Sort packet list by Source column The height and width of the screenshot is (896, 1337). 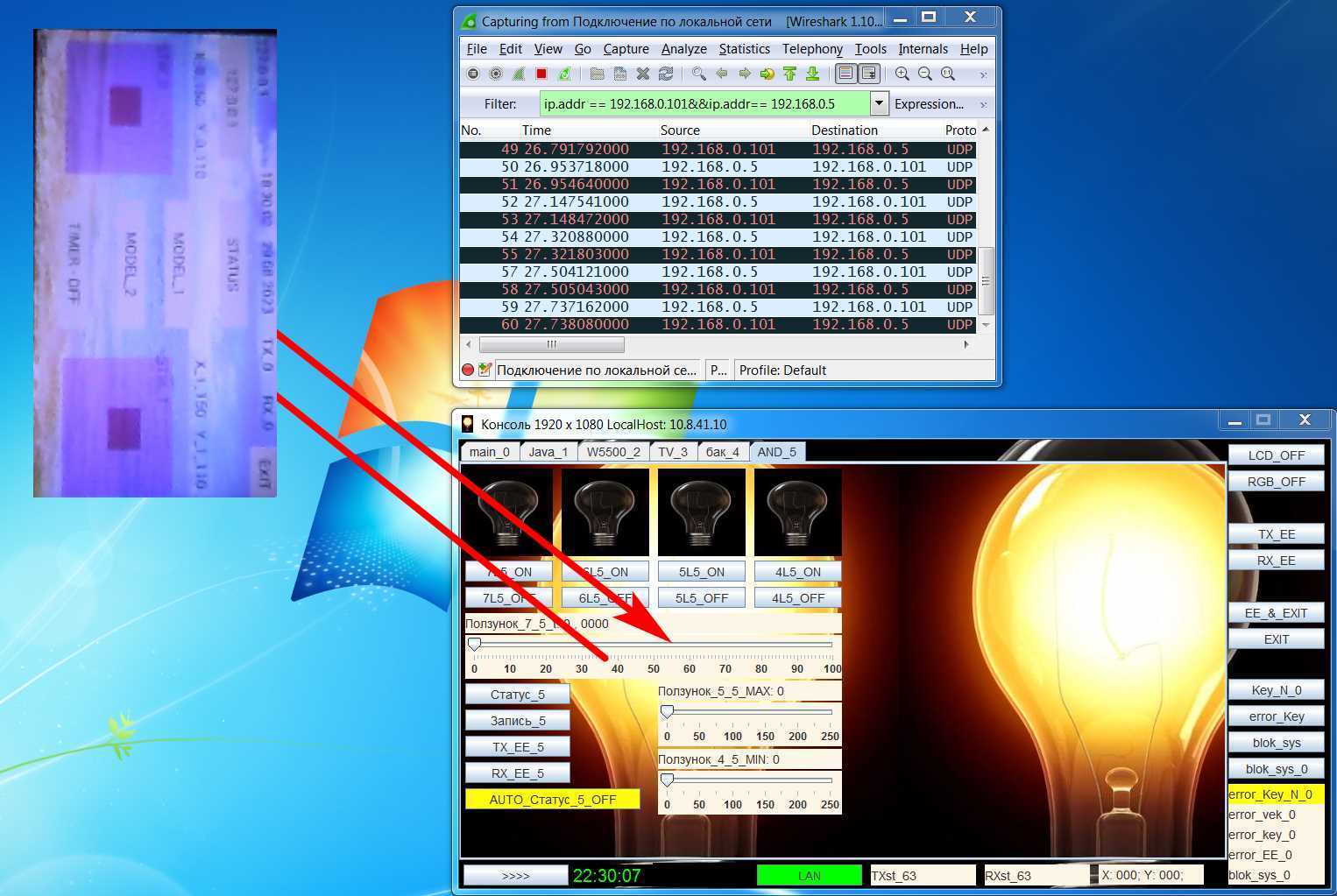[732, 130]
